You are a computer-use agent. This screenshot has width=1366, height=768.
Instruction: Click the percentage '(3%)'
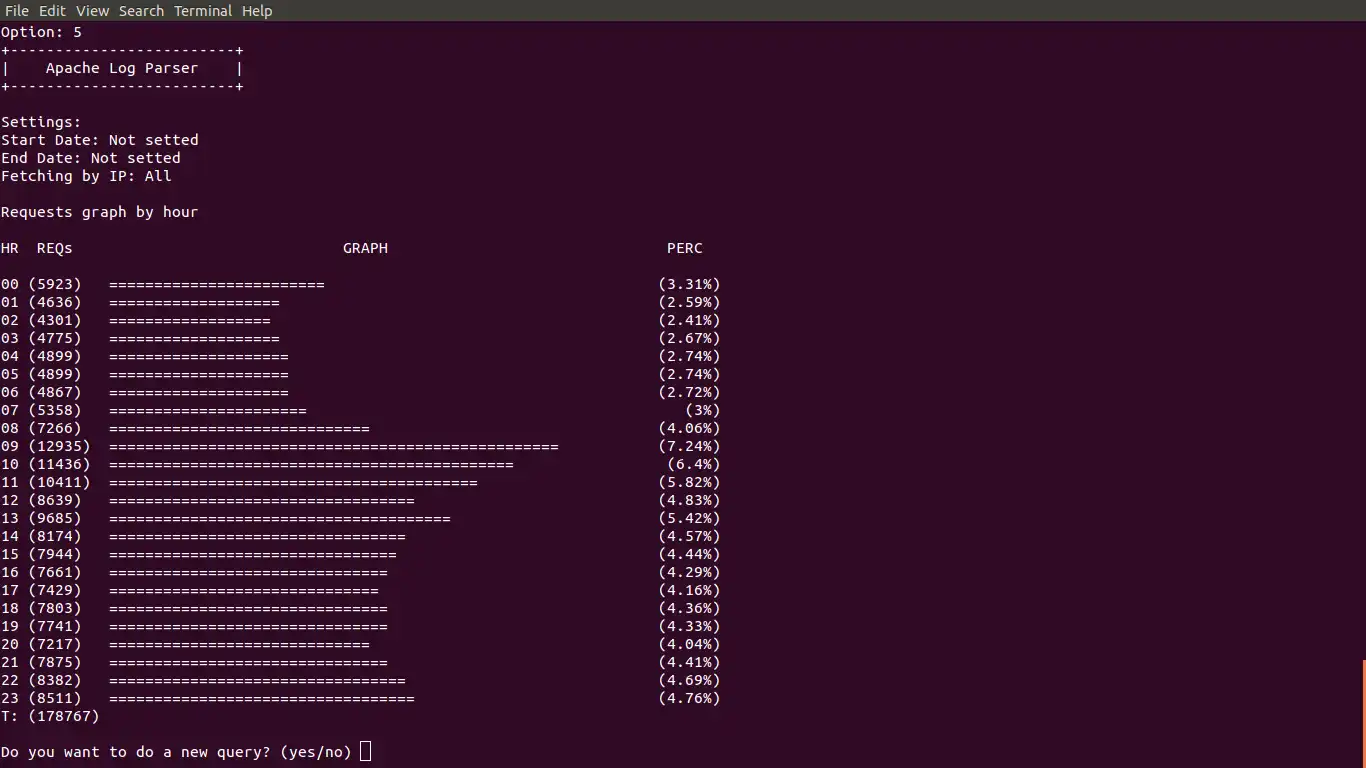click(x=703, y=410)
